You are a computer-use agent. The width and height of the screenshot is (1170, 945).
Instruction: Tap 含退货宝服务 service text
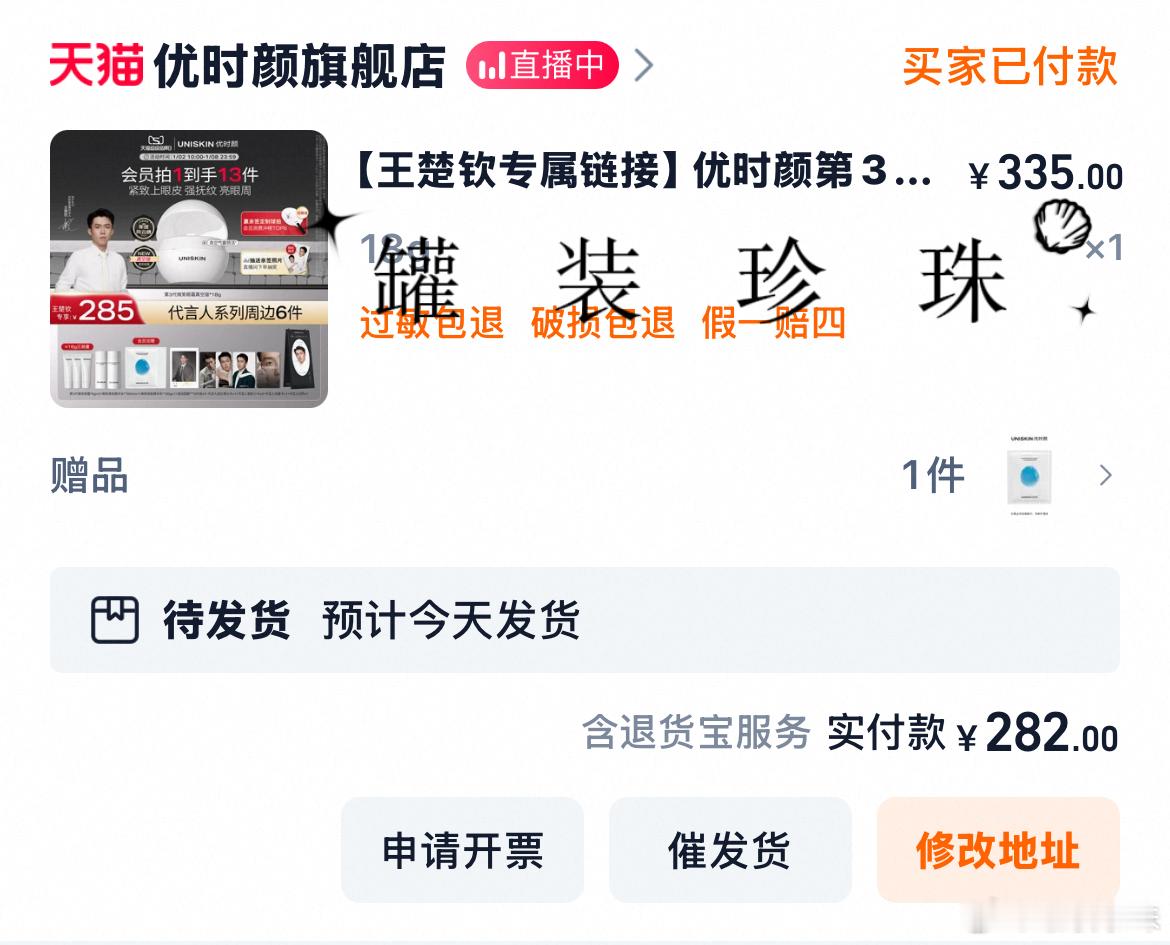(696, 732)
